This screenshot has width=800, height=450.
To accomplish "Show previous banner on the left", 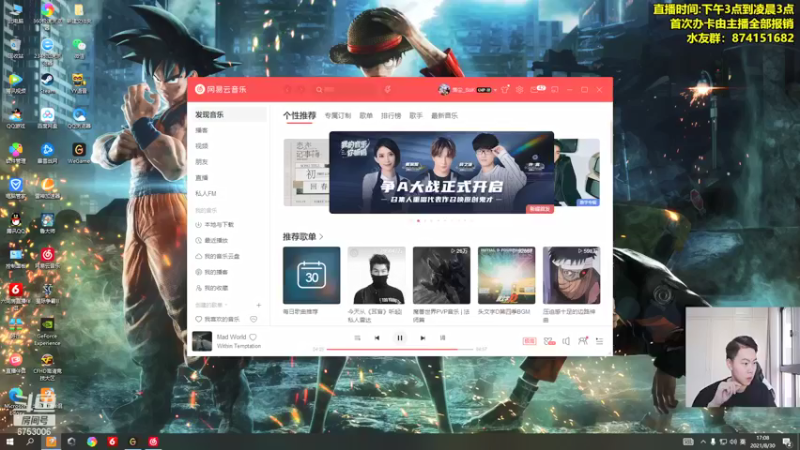I will [x=306, y=172].
